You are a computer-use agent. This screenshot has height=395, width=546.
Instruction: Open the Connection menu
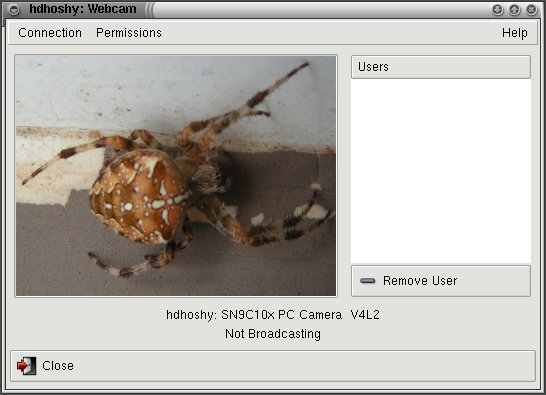point(50,33)
